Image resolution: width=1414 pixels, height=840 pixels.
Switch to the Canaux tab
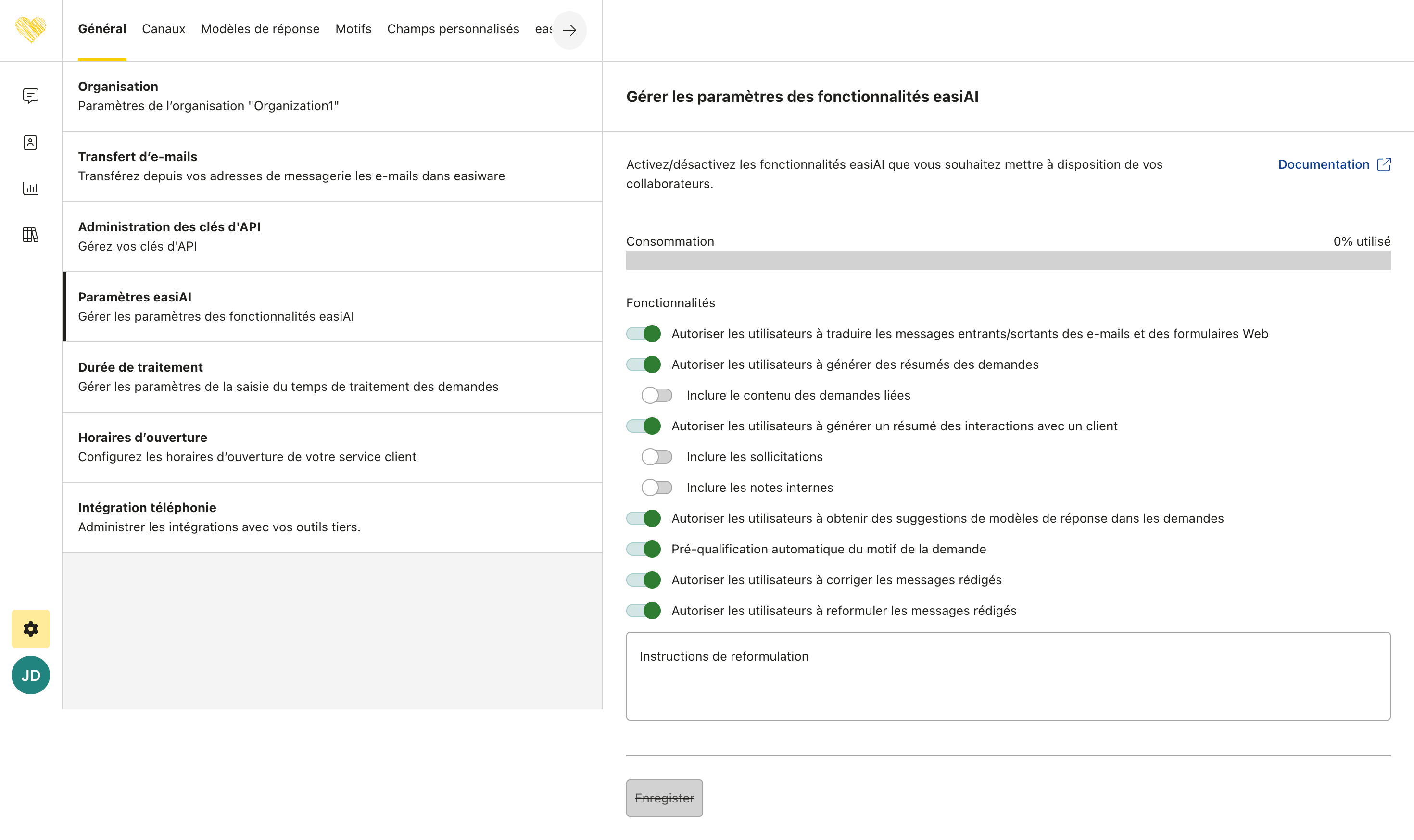point(164,29)
